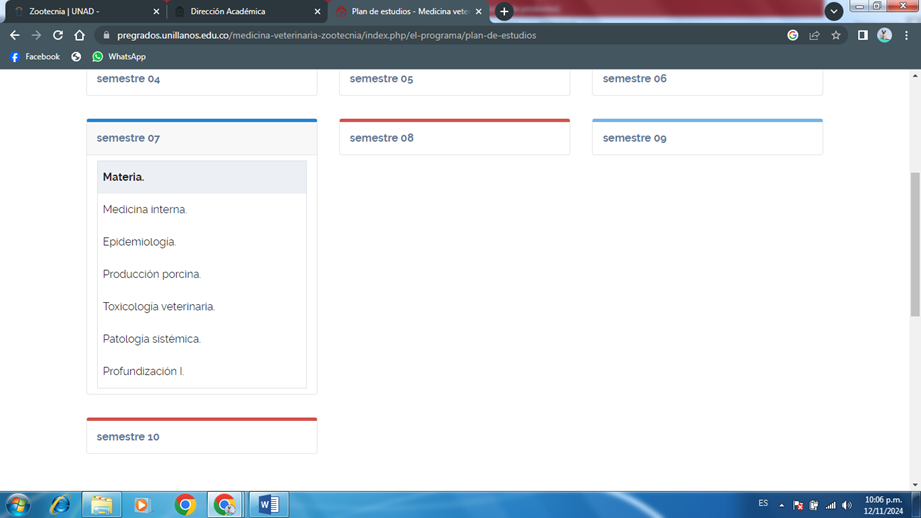The image size is (921, 518).
Task: Open Microsoft Word from taskbar
Action: [x=268, y=505]
